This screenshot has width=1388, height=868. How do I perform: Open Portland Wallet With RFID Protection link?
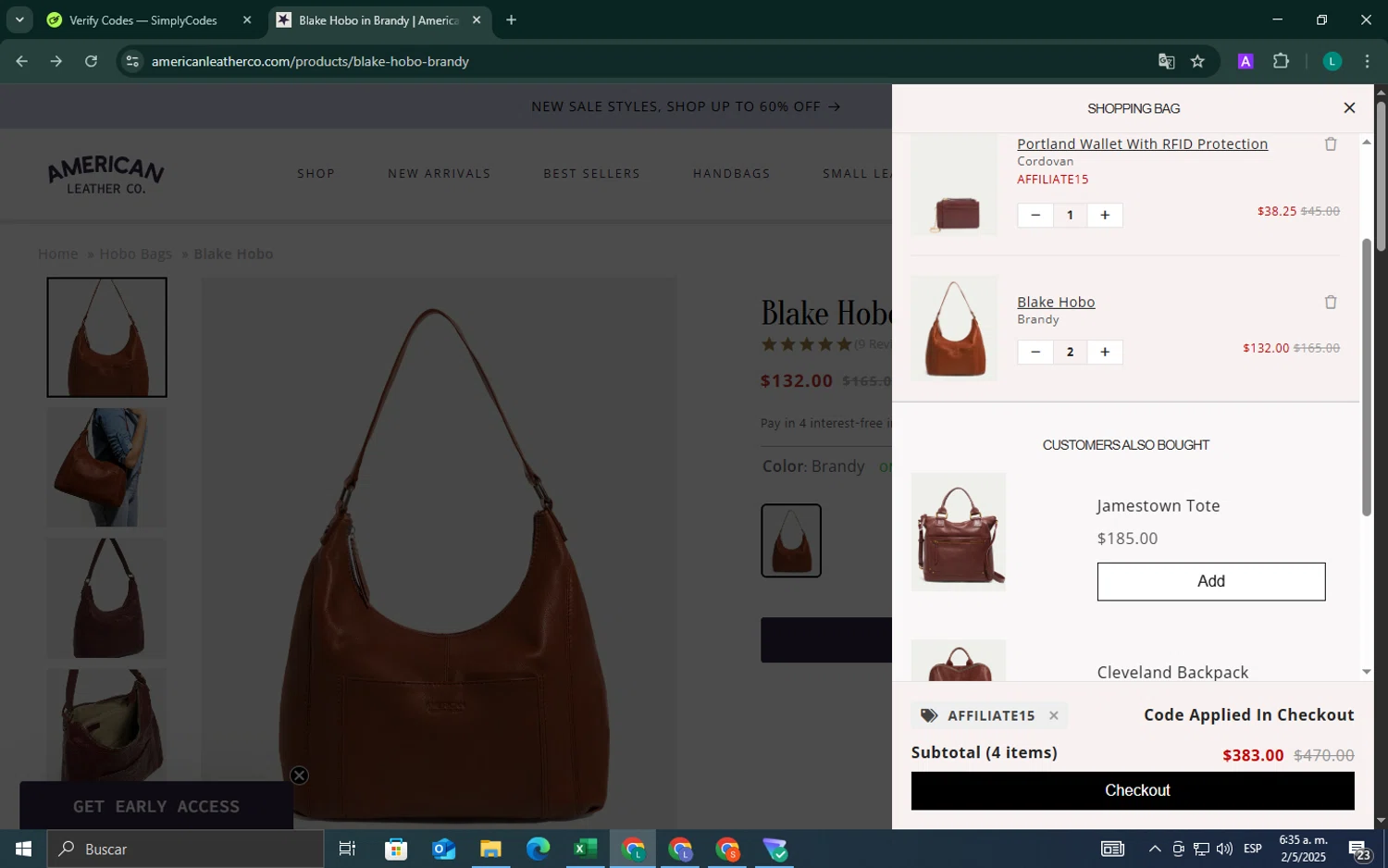pos(1142,144)
